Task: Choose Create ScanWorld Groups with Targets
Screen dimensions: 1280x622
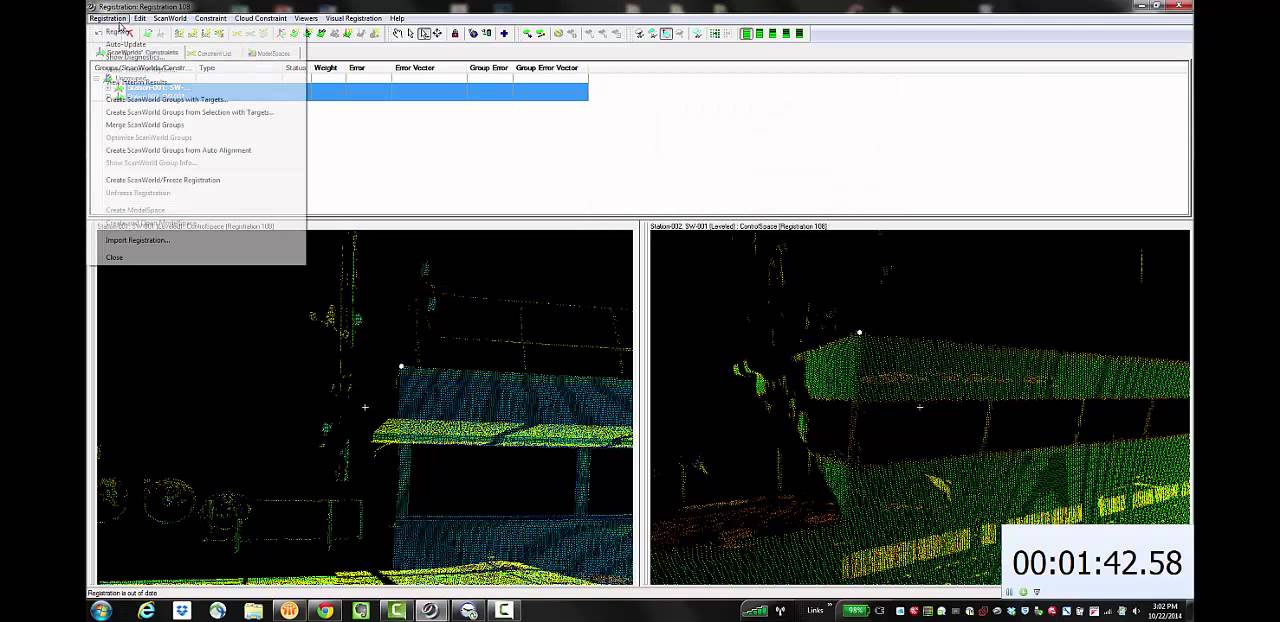Action: [166, 99]
